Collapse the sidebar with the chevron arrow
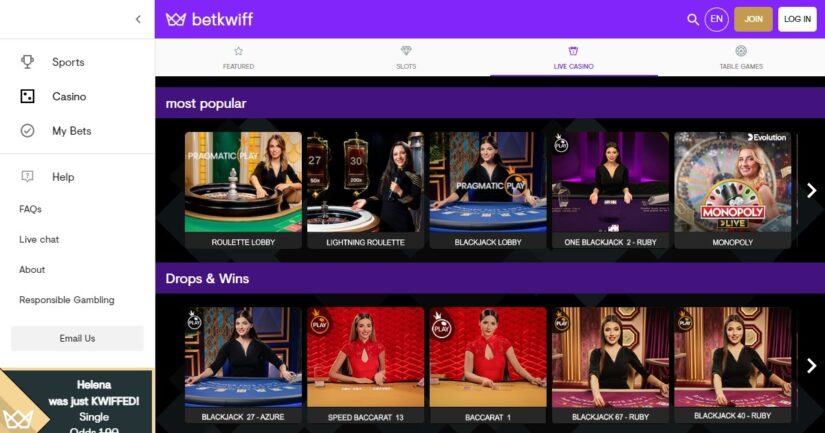Image resolution: width=825 pixels, height=433 pixels. pos(138,19)
